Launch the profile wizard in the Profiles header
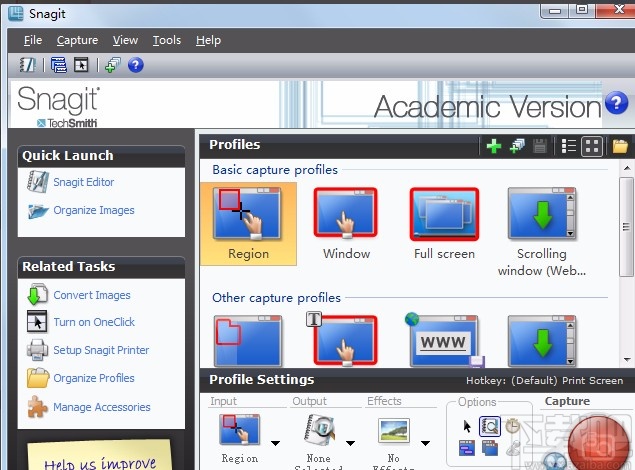Image resolution: width=635 pixels, height=470 pixels. (517, 146)
